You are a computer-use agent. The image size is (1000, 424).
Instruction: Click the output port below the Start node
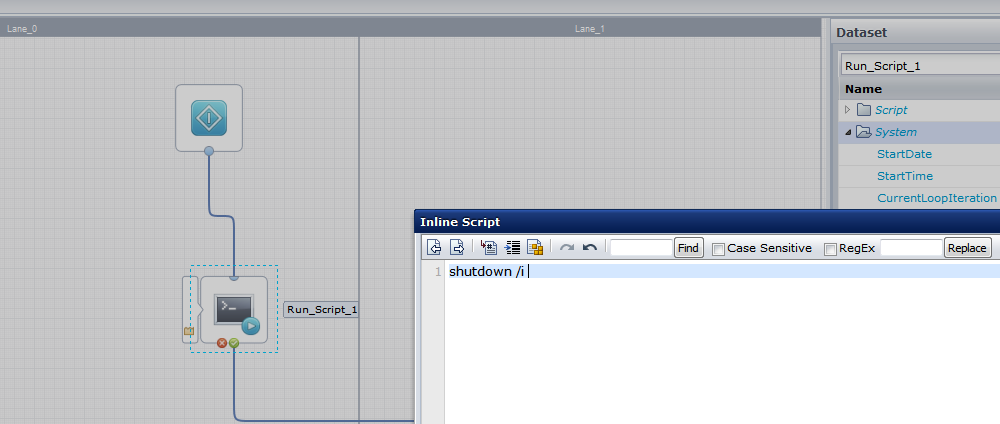tap(209, 151)
